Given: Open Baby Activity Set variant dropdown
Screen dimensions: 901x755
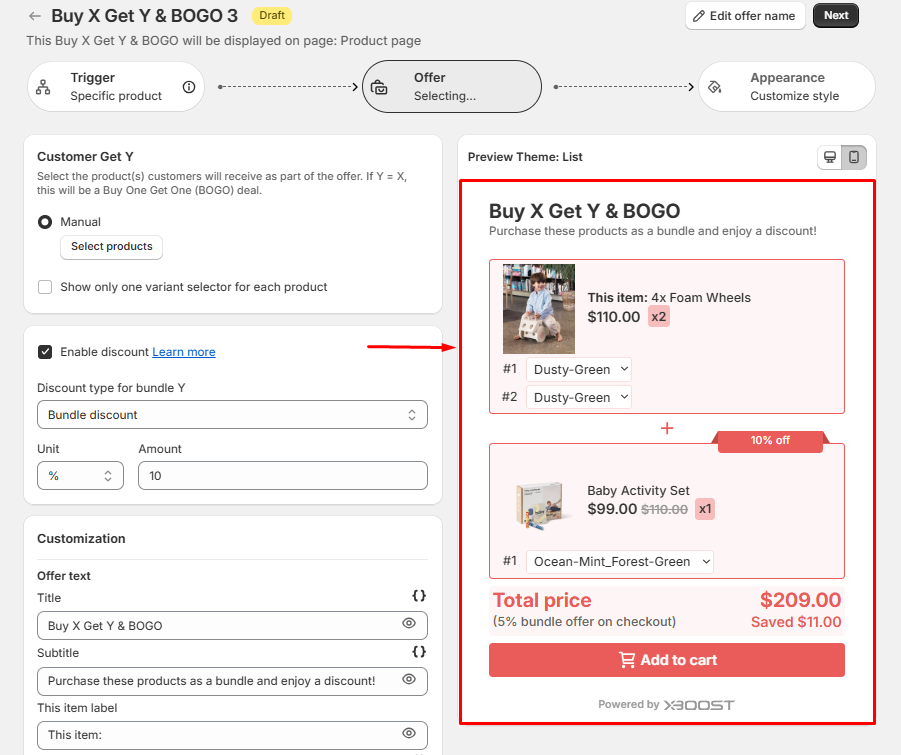Looking at the screenshot, I should [x=620, y=562].
